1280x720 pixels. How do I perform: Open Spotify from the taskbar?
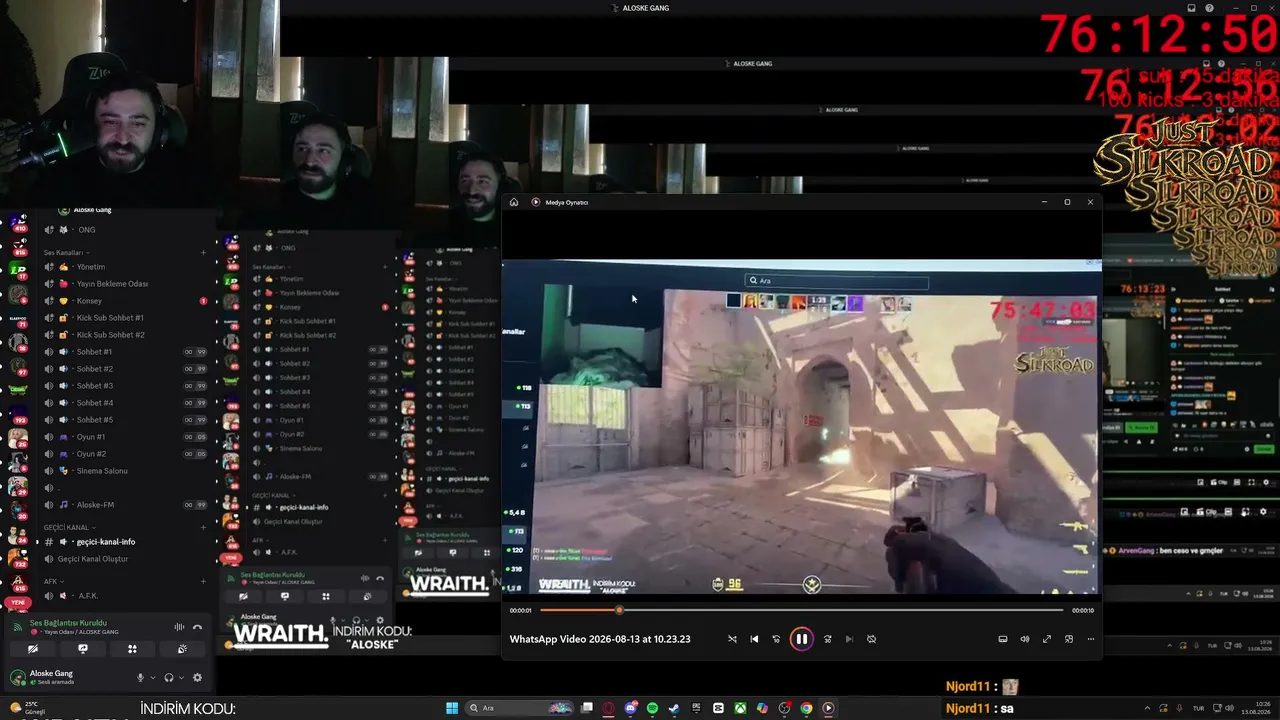coord(653,708)
